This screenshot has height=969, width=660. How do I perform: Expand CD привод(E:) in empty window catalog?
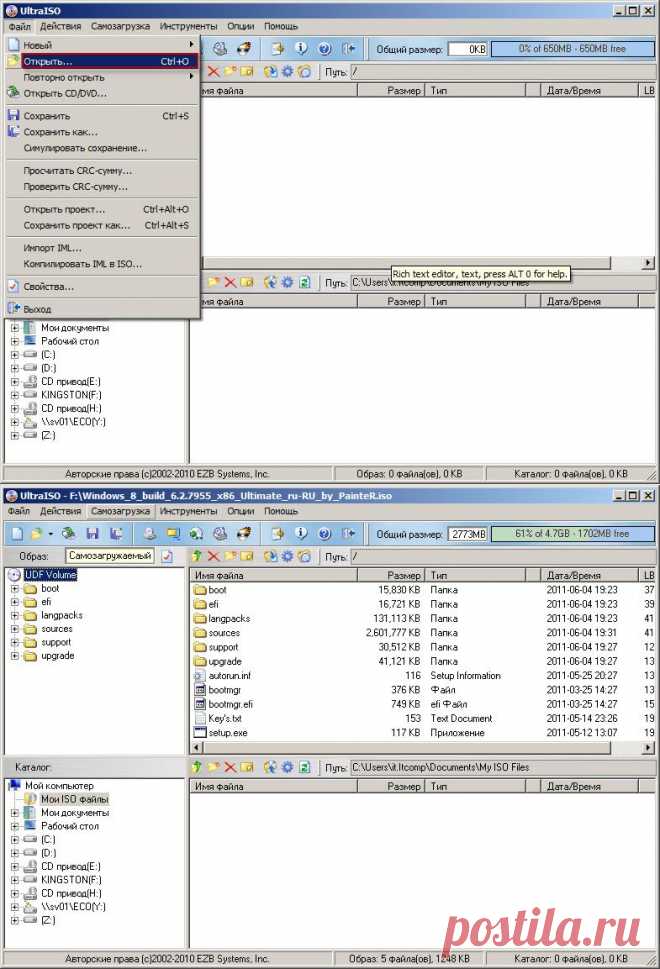tap(15, 382)
